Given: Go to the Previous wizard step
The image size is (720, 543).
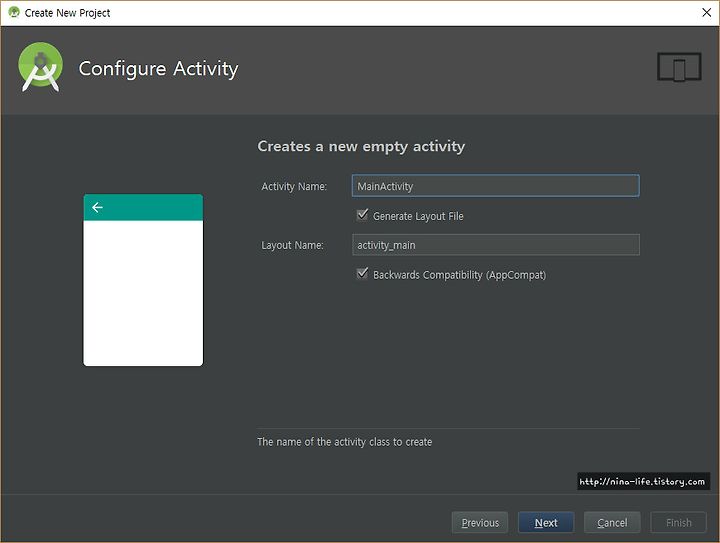Looking at the screenshot, I should (480, 522).
